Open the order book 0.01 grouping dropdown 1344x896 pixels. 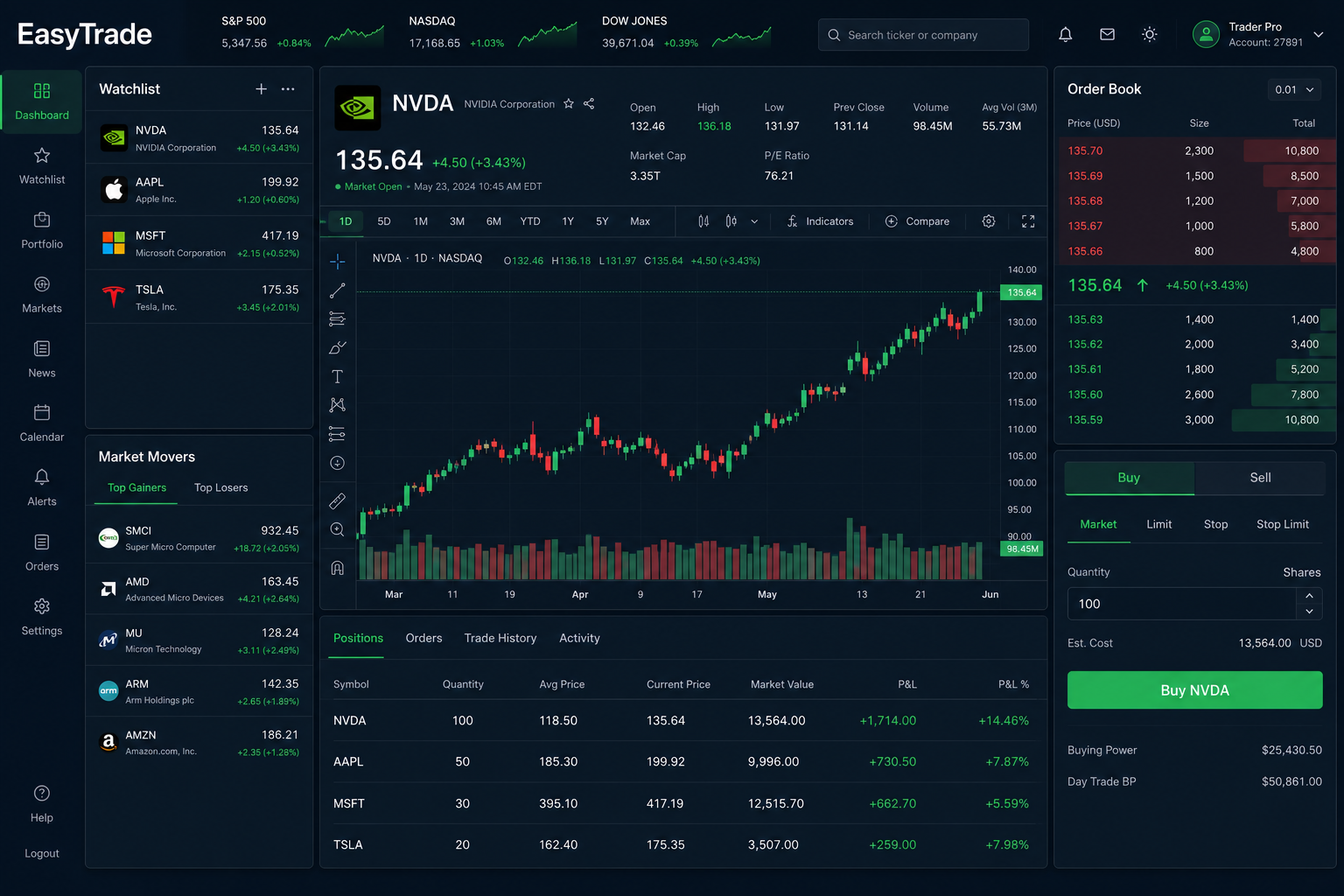coord(1294,89)
